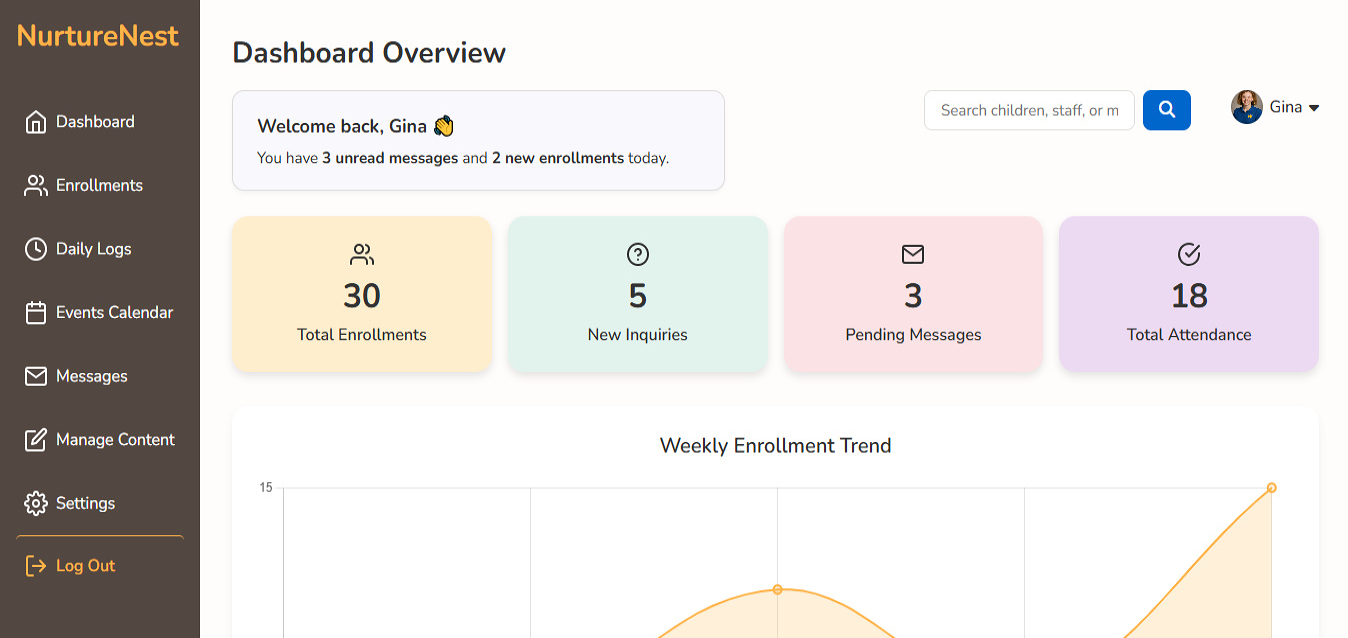
Task: Click the Log Out arrow icon
Action: tap(36, 565)
